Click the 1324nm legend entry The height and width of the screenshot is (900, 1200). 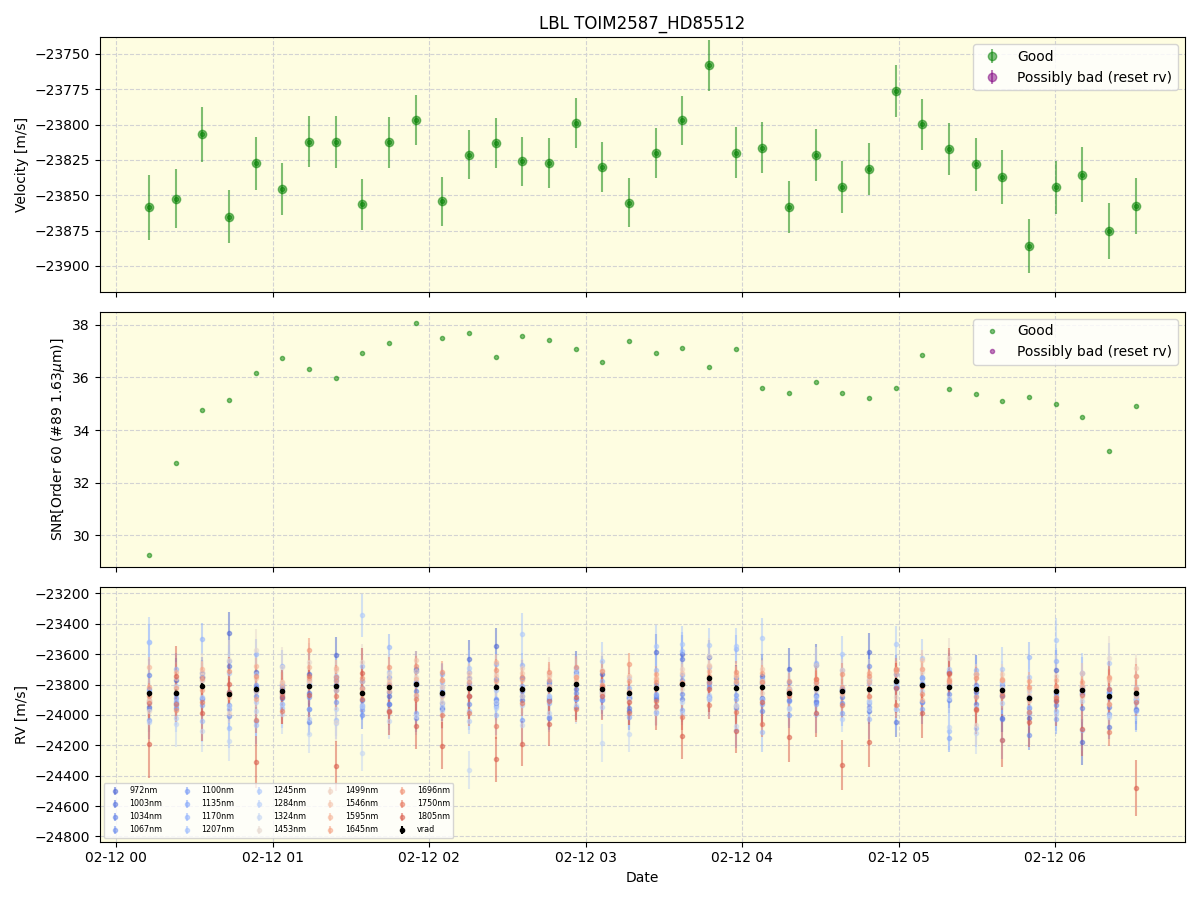coord(278,817)
